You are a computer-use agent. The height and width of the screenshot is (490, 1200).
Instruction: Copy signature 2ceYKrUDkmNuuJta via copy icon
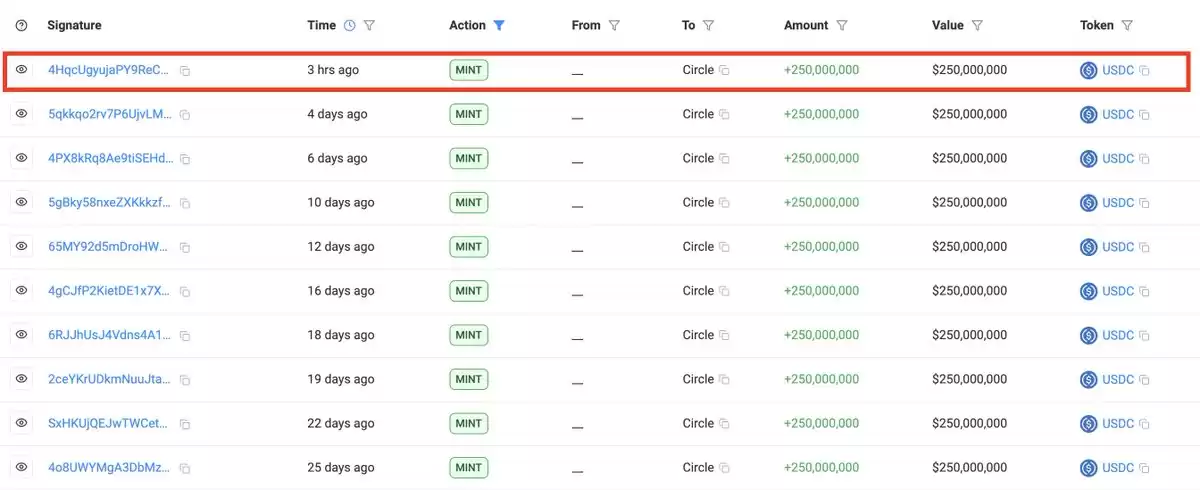pos(185,380)
